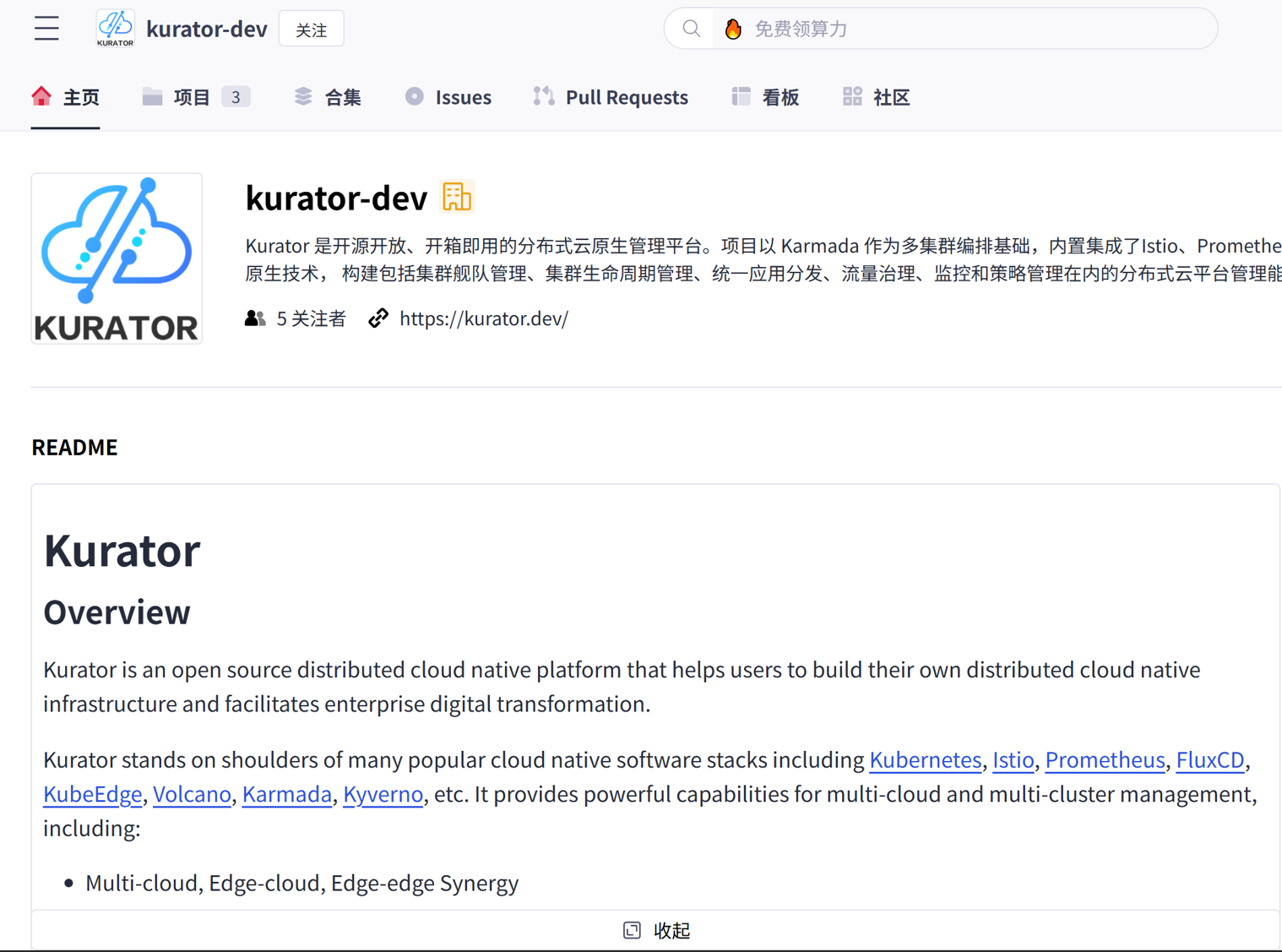Switch to the 主页 tab
This screenshot has height=952, width=1282.
coord(65,97)
